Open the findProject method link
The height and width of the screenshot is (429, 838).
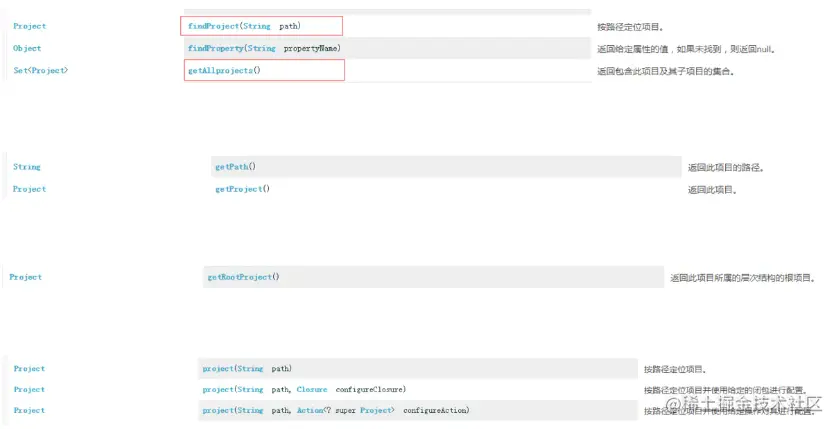point(213,26)
